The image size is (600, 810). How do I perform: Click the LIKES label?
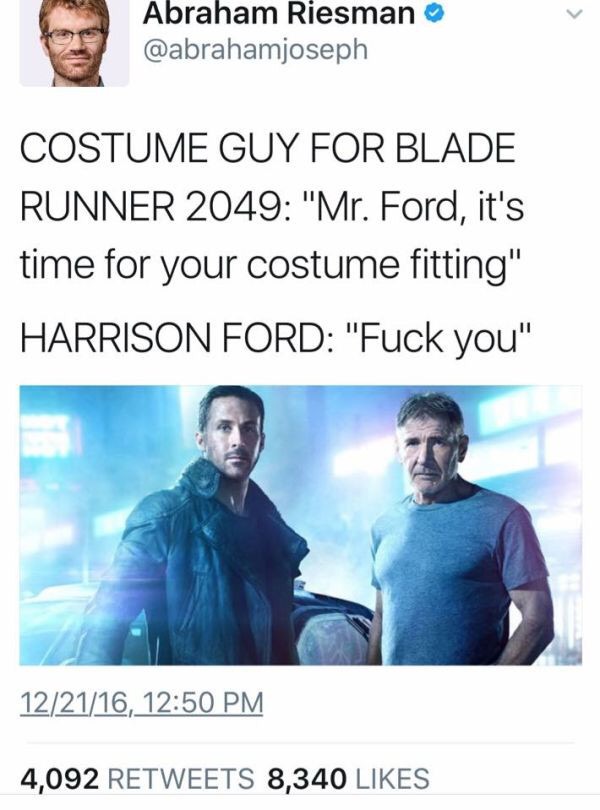pos(392,778)
